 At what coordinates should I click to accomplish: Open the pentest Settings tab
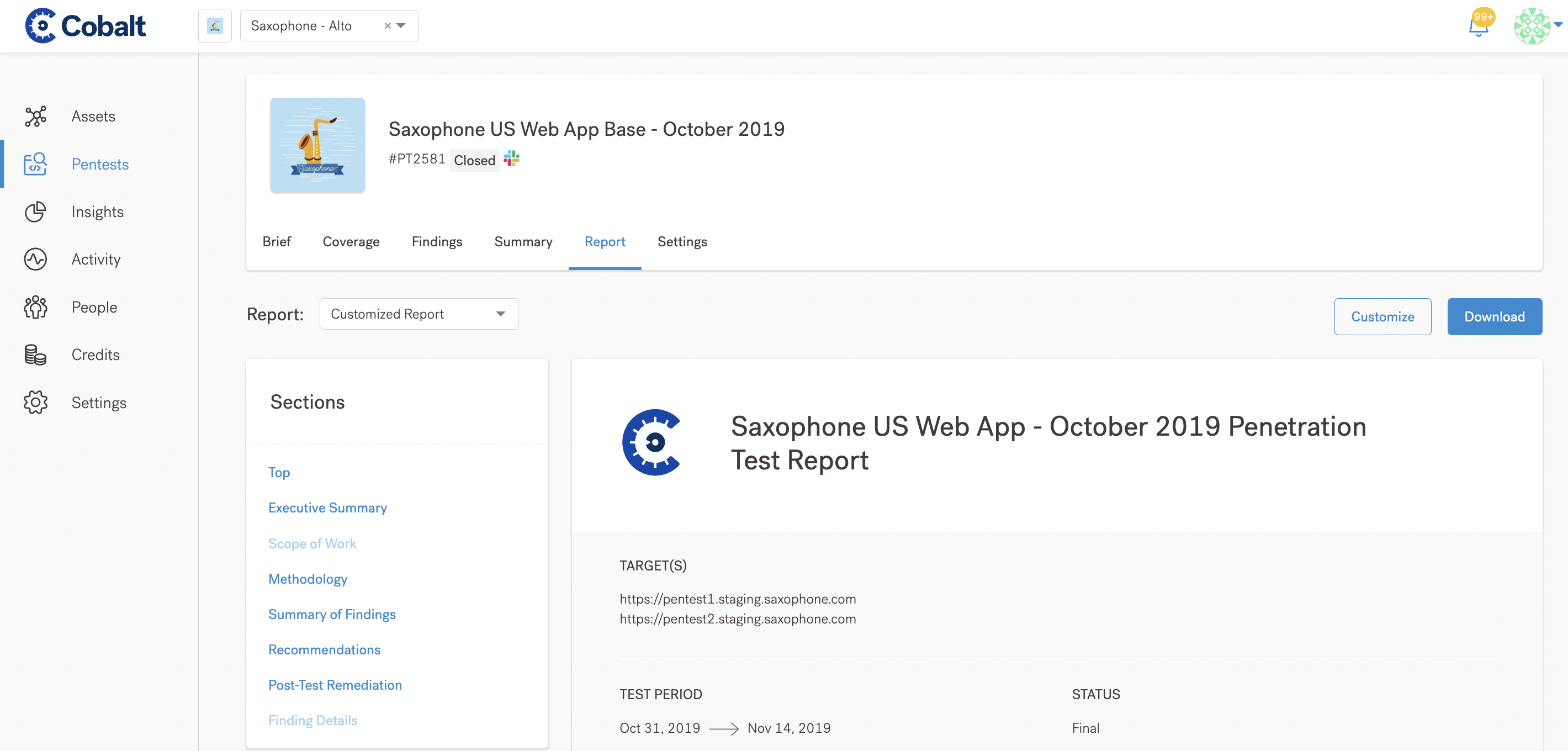682,242
